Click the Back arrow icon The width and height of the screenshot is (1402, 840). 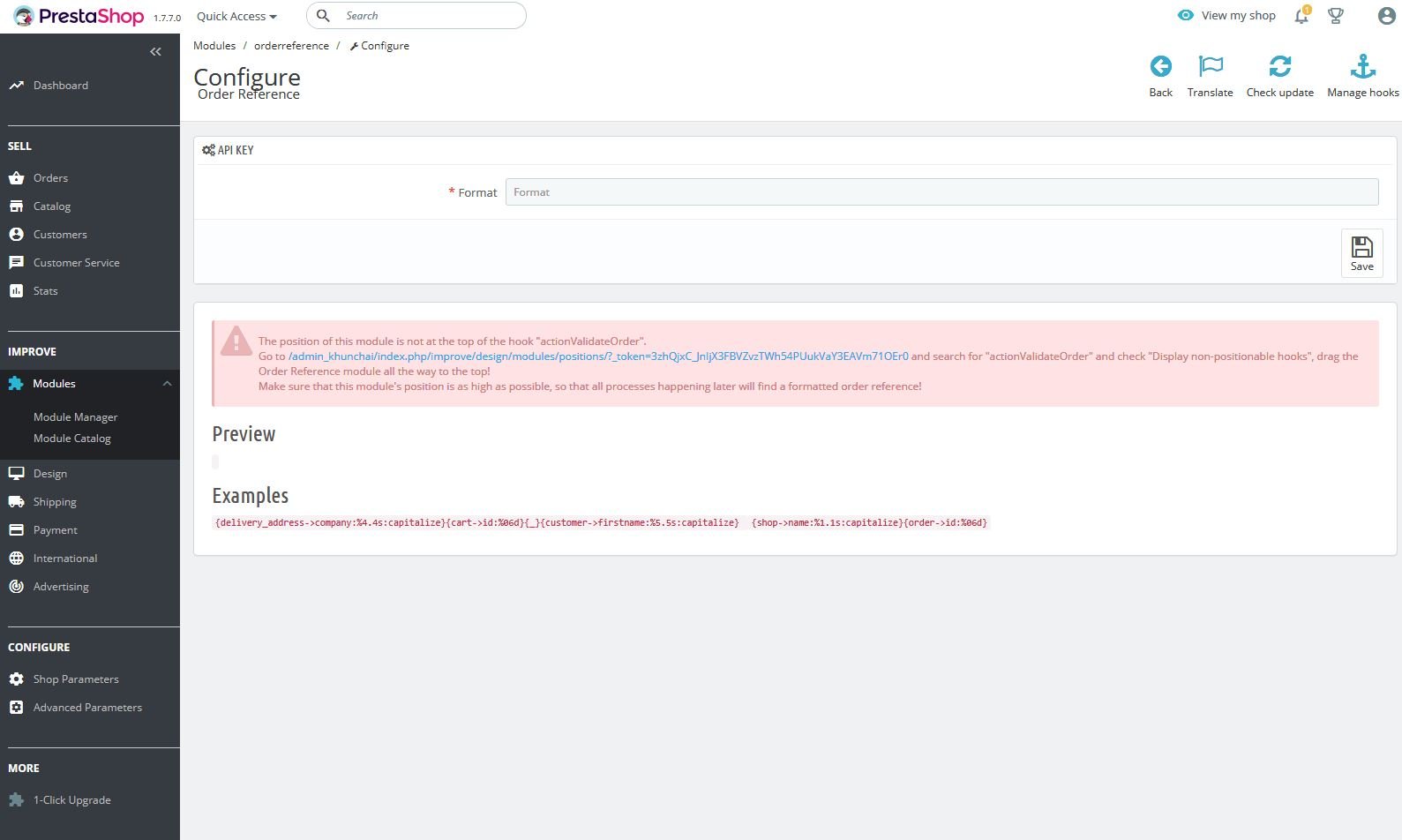pos(1161,66)
